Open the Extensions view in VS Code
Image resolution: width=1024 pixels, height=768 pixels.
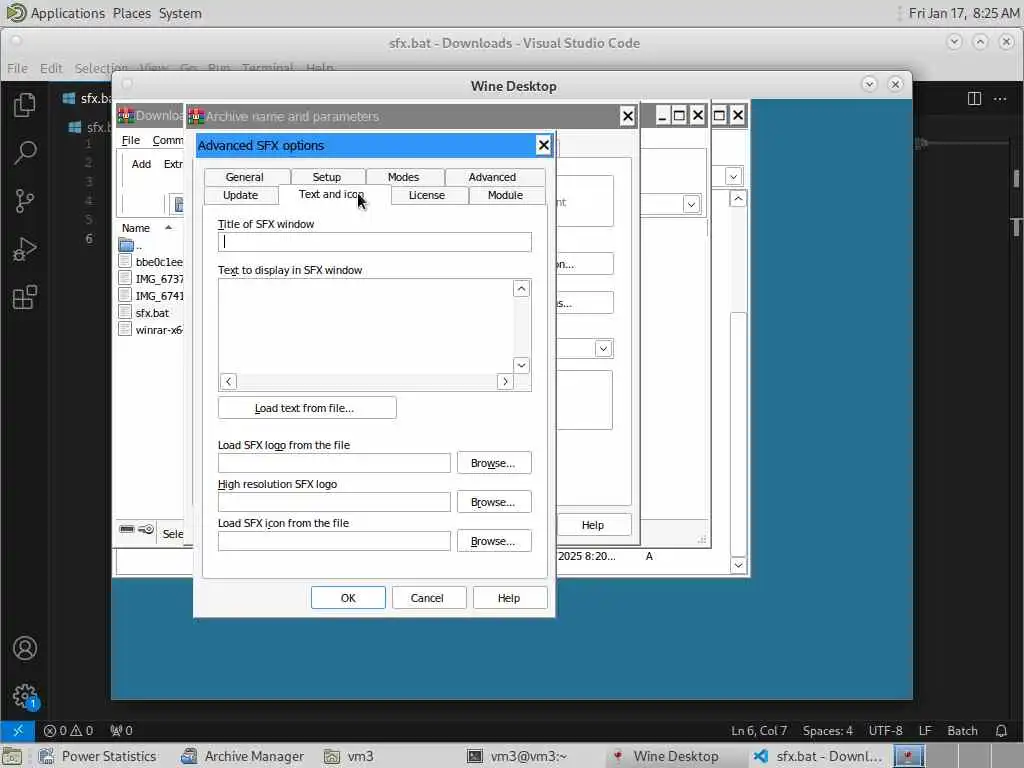24,297
